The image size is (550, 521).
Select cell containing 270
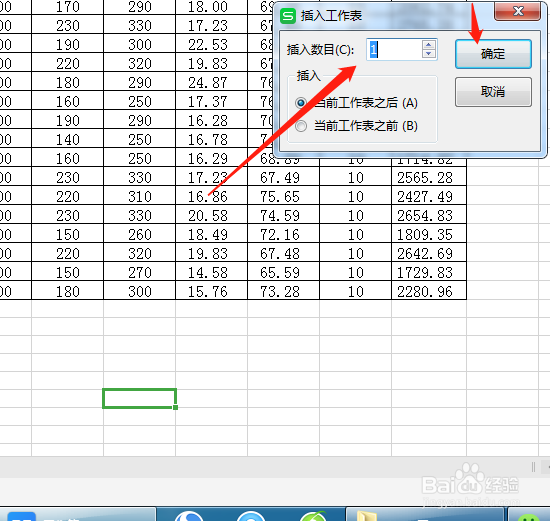click(x=139, y=271)
